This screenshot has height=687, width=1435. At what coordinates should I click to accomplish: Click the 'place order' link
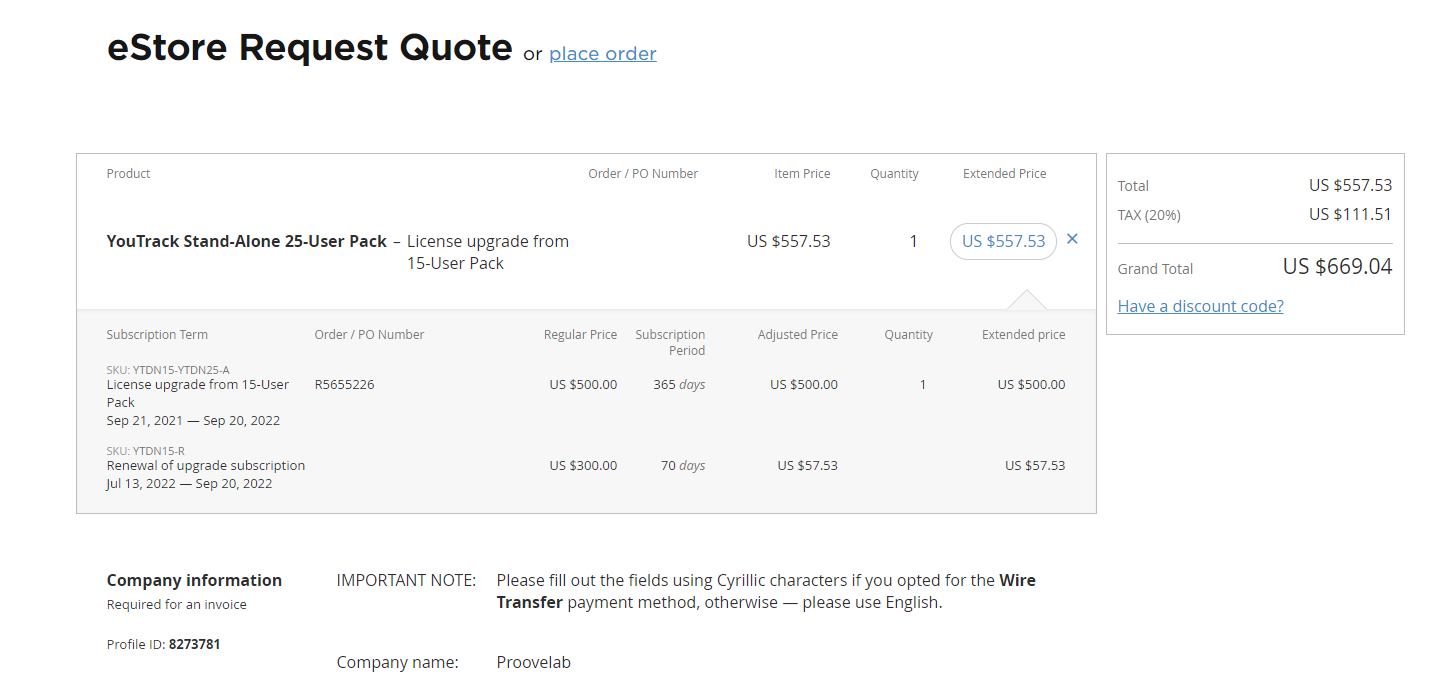coord(602,54)
